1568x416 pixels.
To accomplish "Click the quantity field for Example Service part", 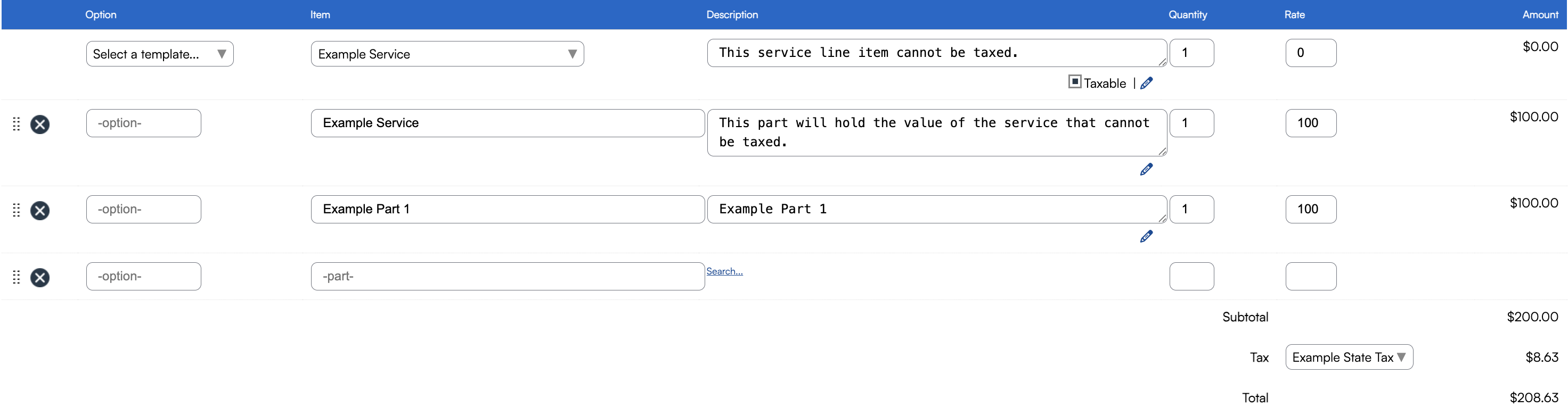I will [1191, 123].
